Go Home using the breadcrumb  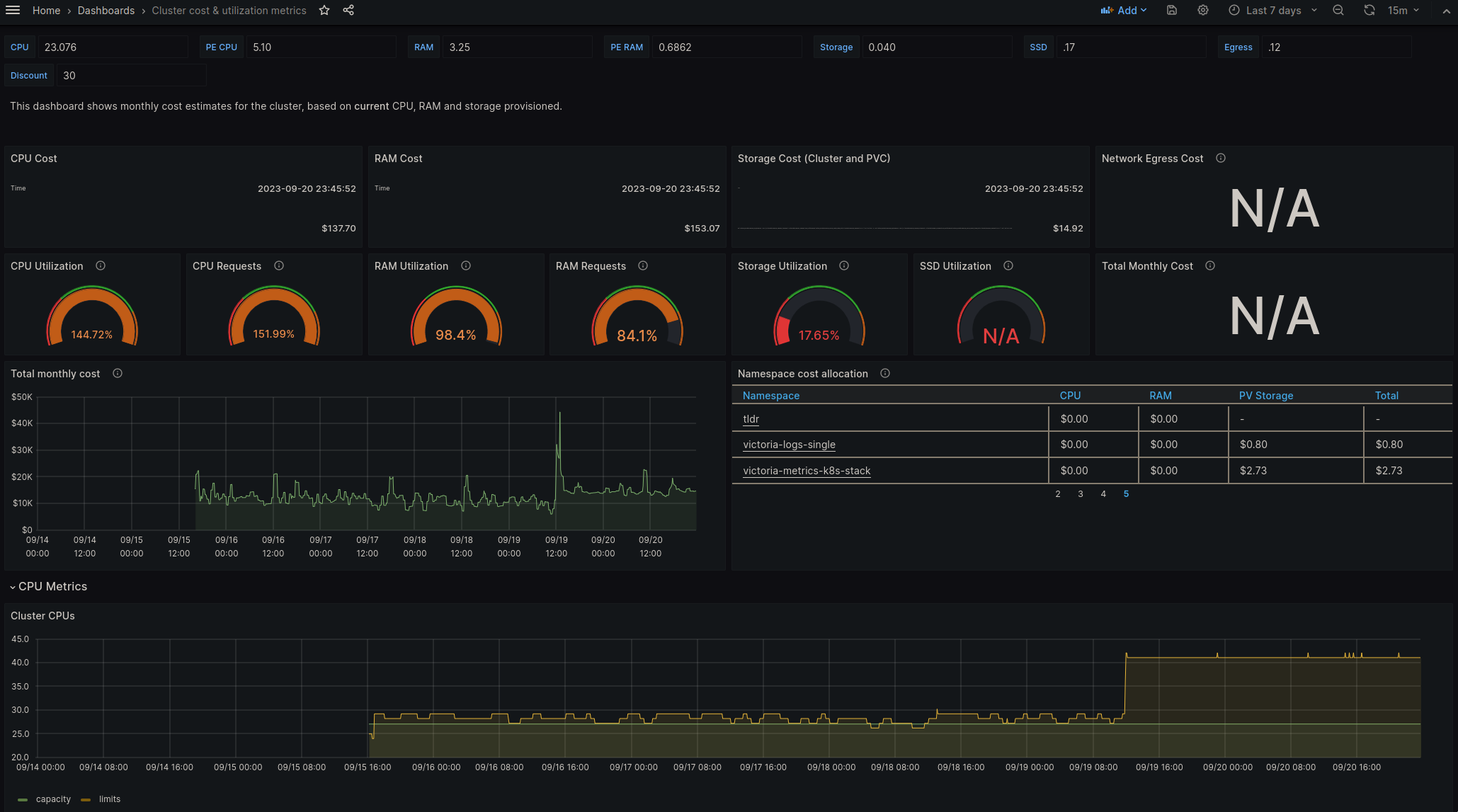[46, 10]
